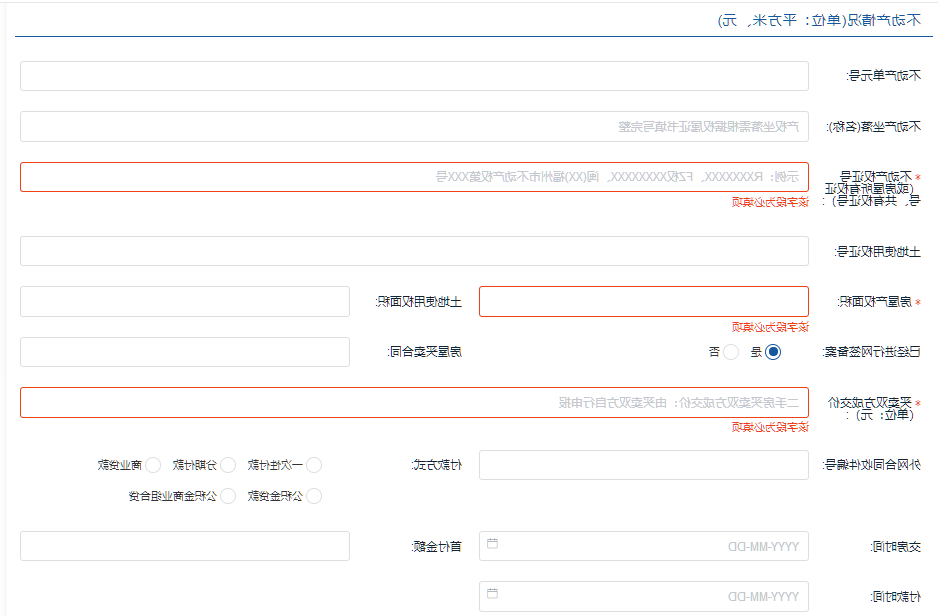
Task: Focus the 土地使用权证号 input field
Action: coord(415,251)
